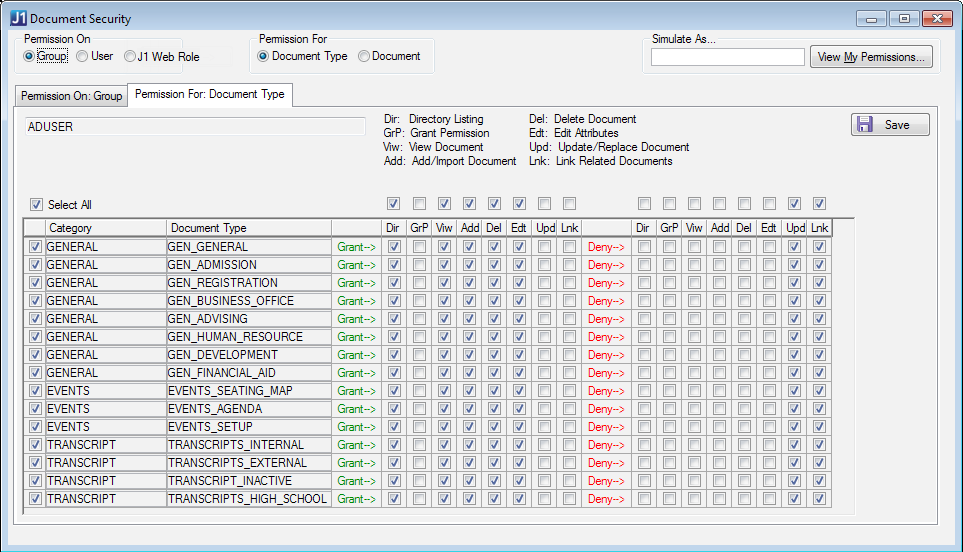The height and width of the screenshot is (552, 963).
Task: Click the Save button with floppy disk icon
Action: [x=890, y=125]
